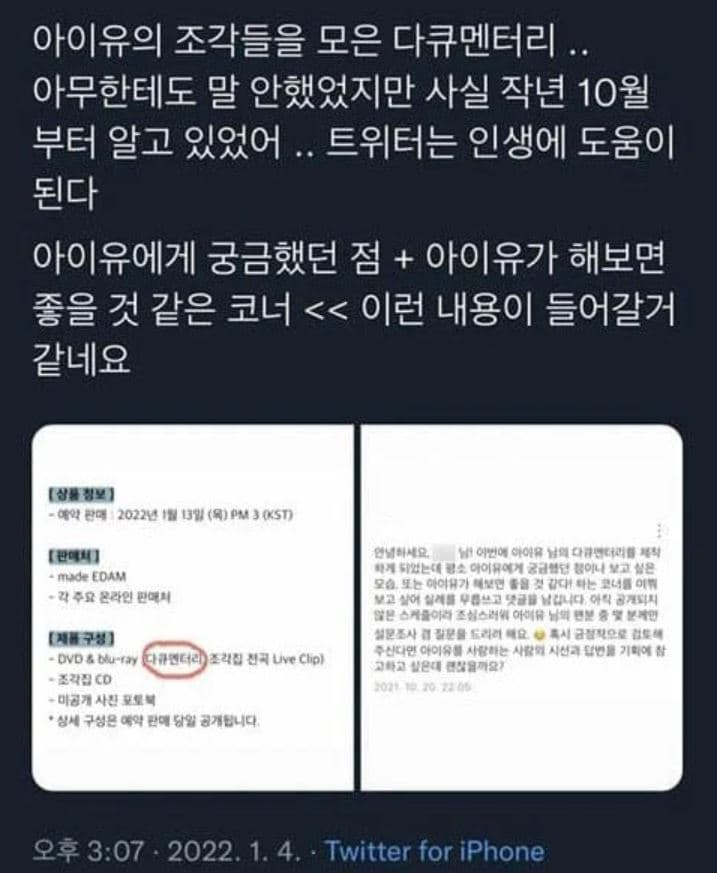Image resolution: width=717 pixels, height=873 pixels.
Task: Click the red-circled 다큐멘터리 word
Action: 175,659
